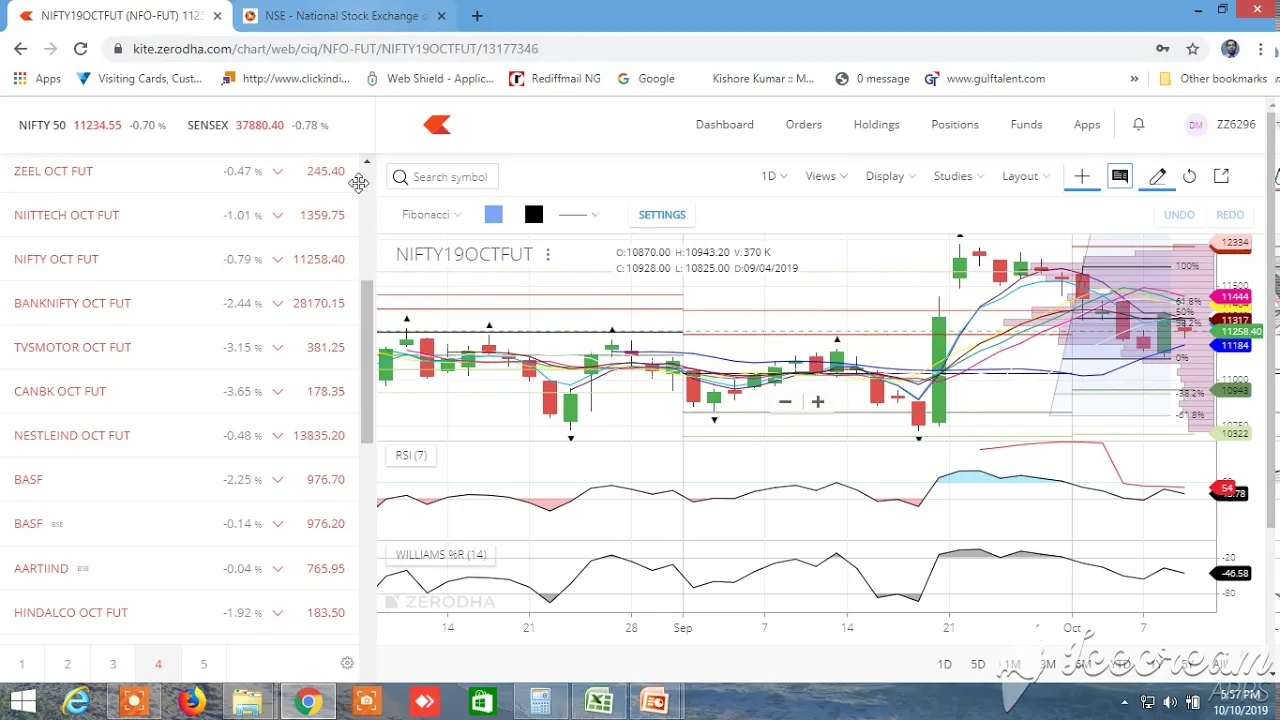
Task: Go to Funds
Action: coord(1026,124)
